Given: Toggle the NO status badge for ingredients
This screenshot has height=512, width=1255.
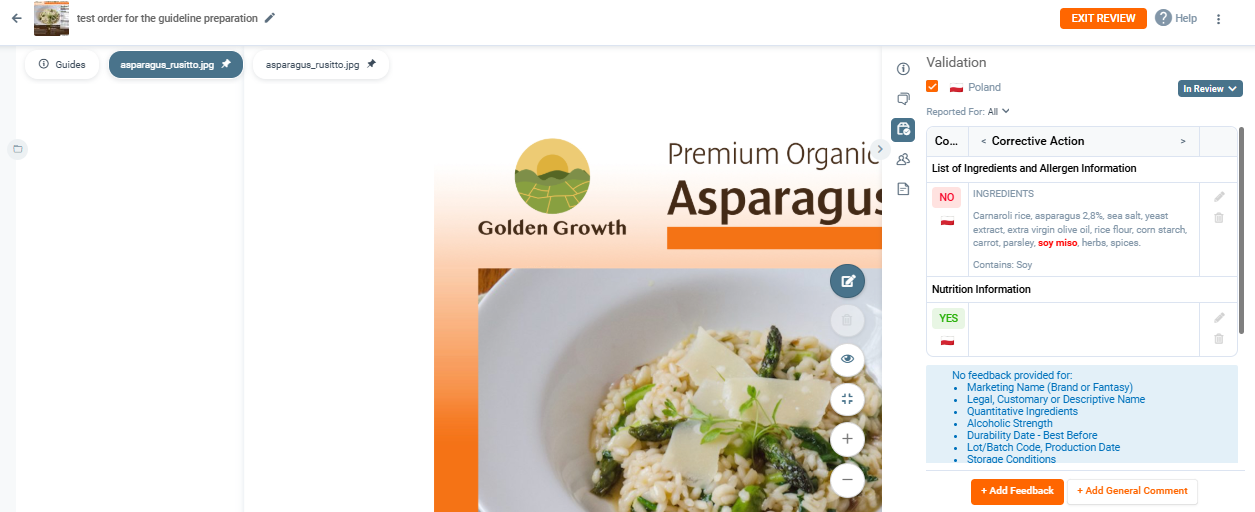Looking at the screenshot, I should (x=947, y=197).
